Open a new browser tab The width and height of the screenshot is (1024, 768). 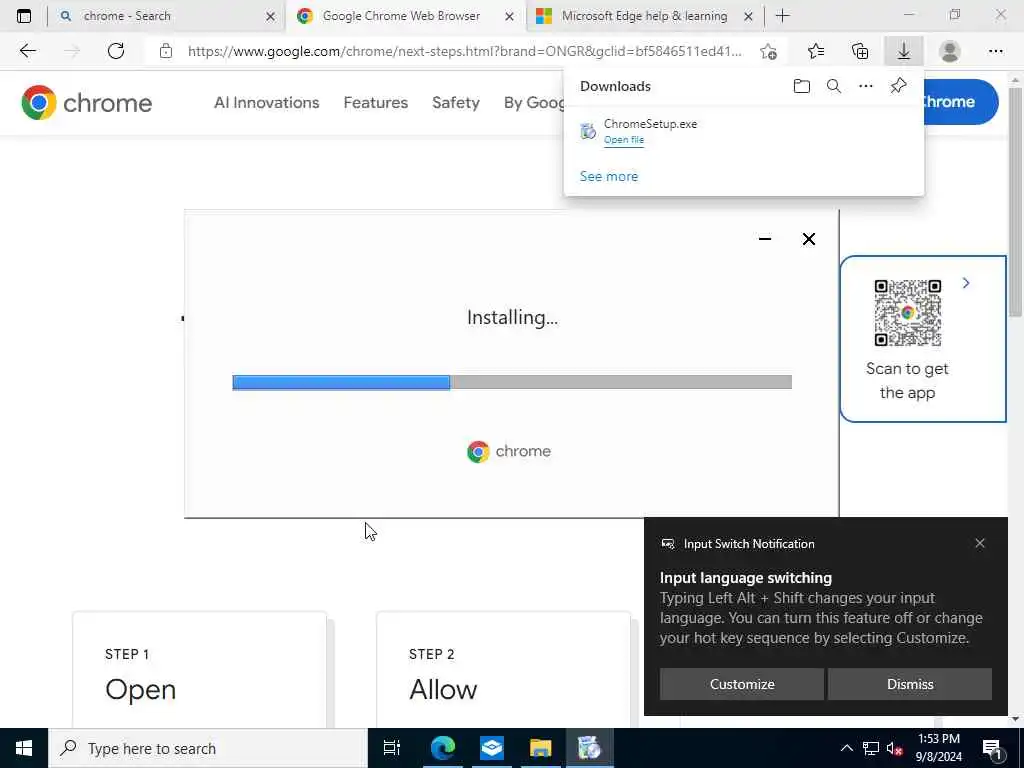(782, 16)
